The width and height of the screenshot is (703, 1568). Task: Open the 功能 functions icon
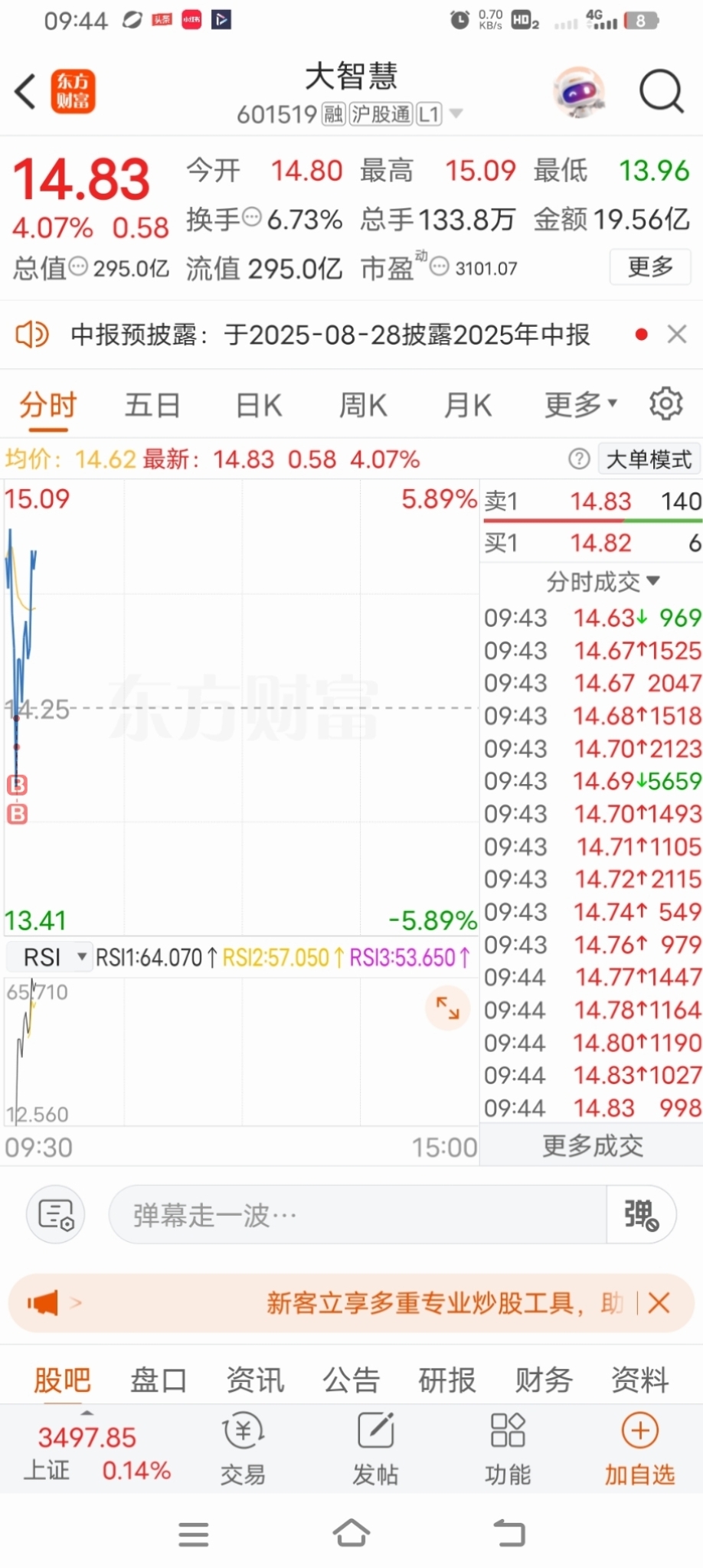[507, 1449]
